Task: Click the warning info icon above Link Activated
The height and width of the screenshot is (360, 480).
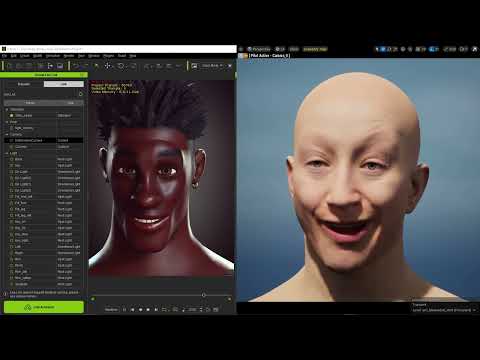Action: tap(5, 294)
